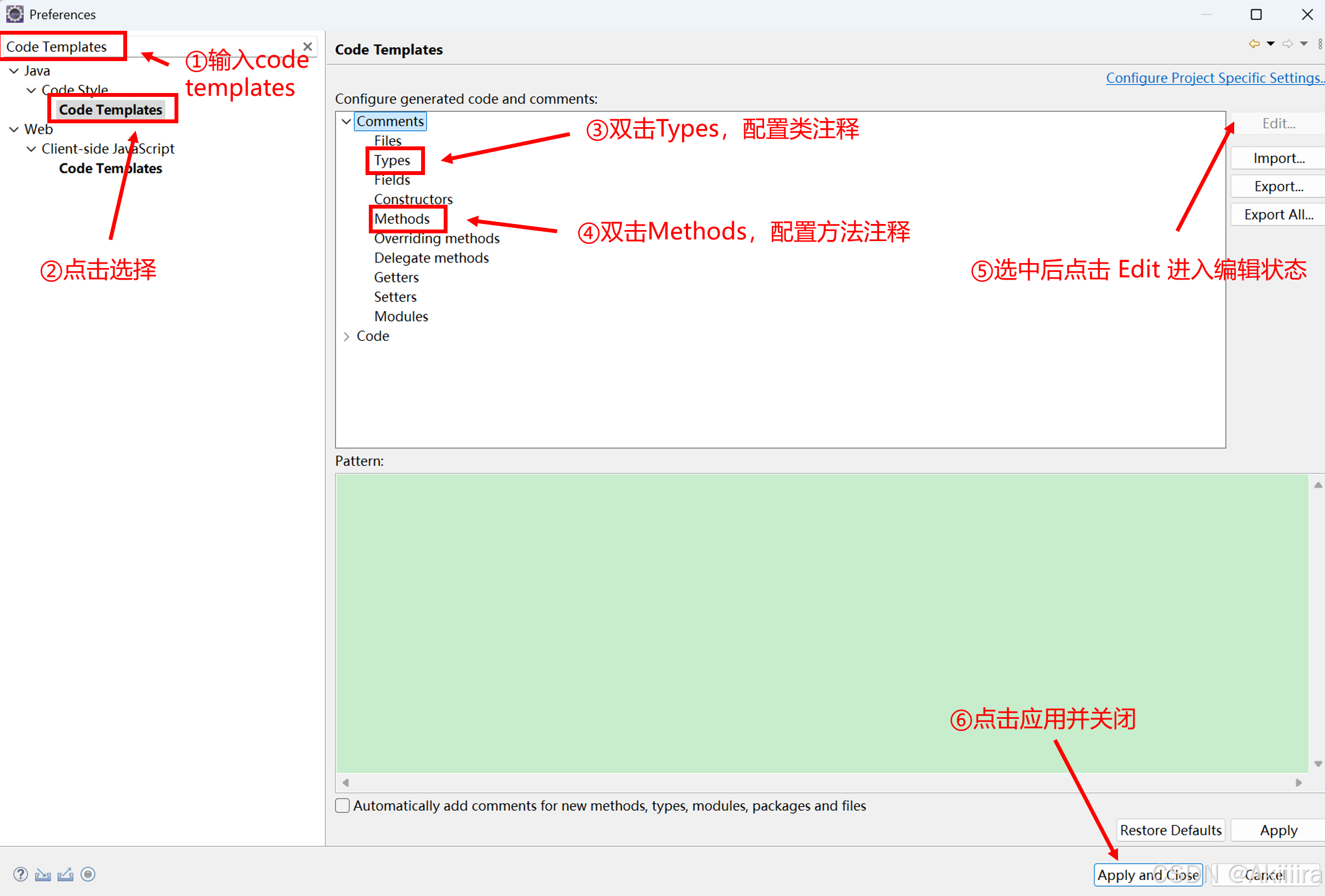The height and width of the screenshot is (896, 1325).
Task: Open Configure Project Specific Settings link
Action: click(1214, 78)
